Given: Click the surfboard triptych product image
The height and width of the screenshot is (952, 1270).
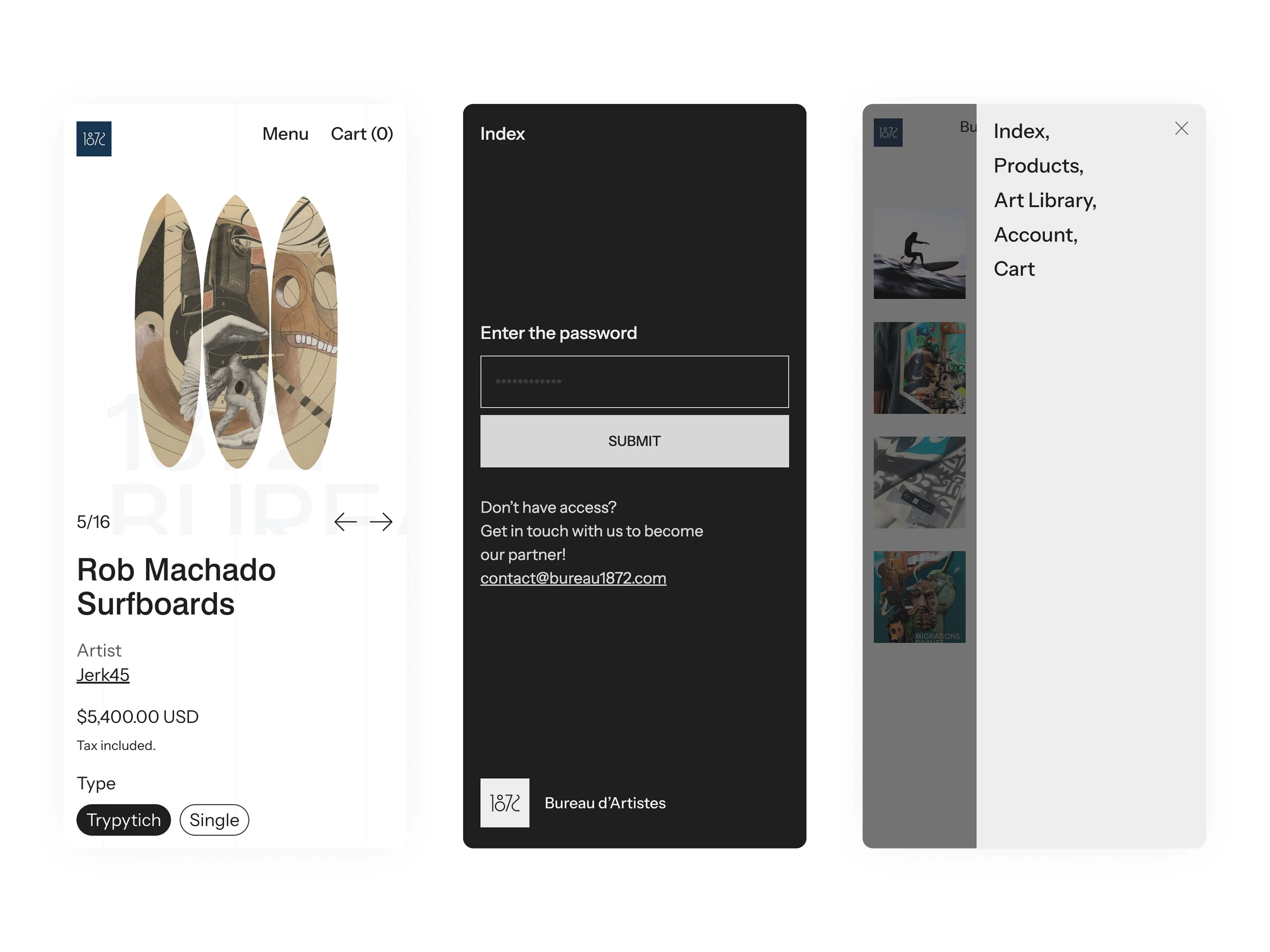Looking at the screenshot, I should [x=236, y=331].
